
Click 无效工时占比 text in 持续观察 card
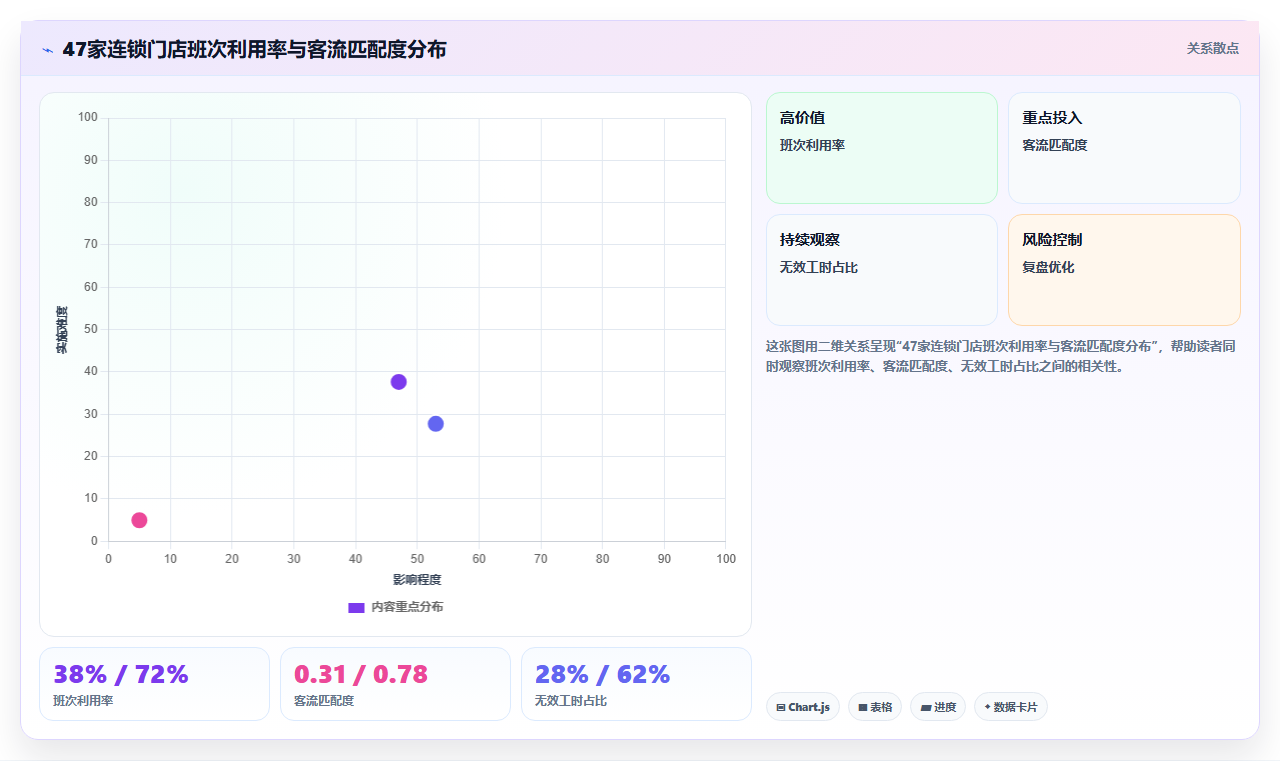pos(819,268)
